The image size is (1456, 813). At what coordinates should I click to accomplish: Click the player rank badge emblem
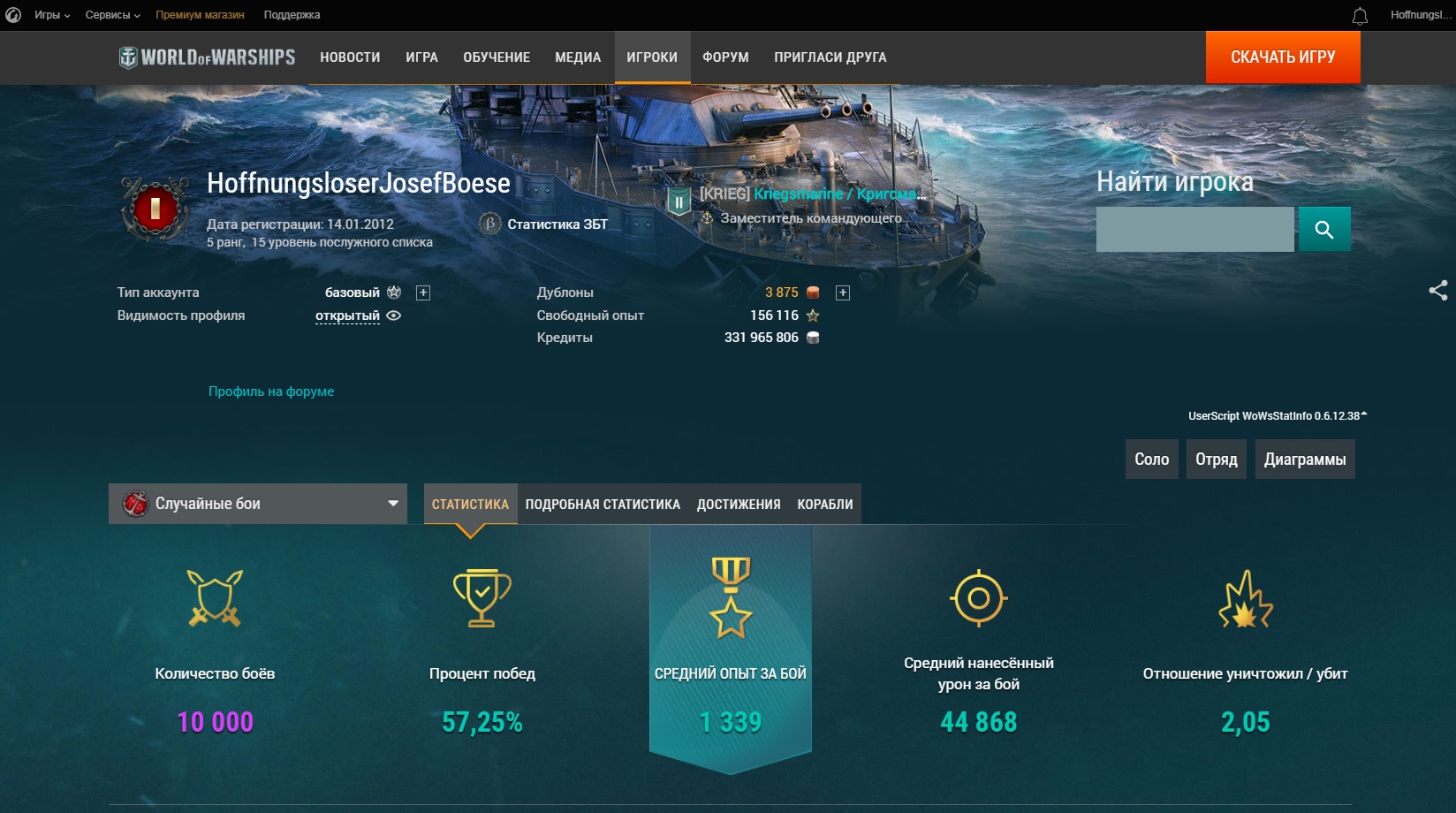coord(155,209)
